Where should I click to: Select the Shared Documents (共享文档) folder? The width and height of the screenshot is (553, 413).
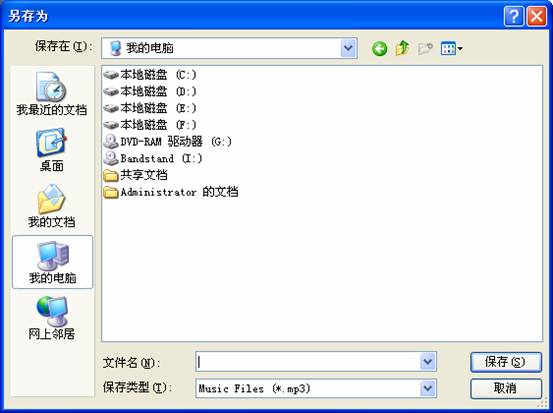pyautogui.click(x=135, y=175)
